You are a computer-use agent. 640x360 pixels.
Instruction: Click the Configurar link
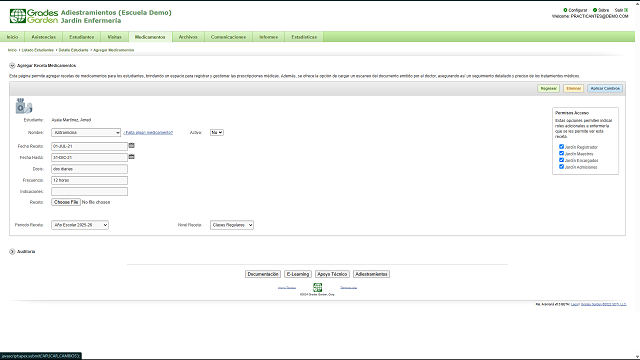[x=578, y=10]
